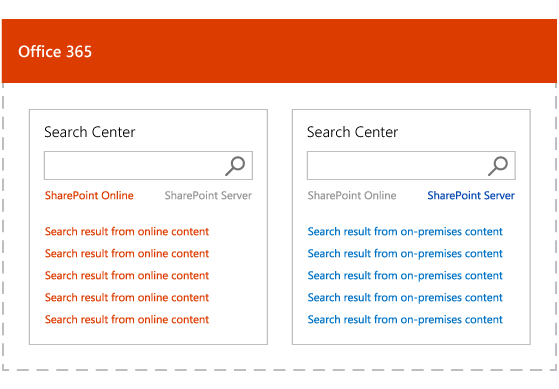Select the gray SharePoint Online tab
Viewport: 559px width, 389px height.
[x=352, y=195]
